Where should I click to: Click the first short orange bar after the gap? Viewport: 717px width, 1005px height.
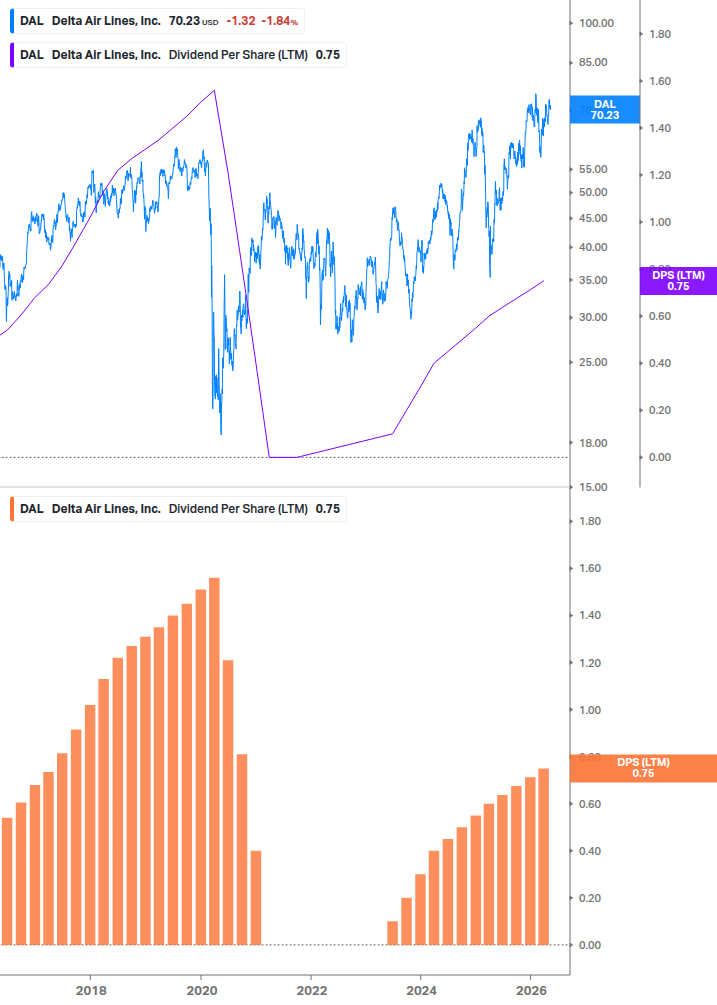click(393, 933)
